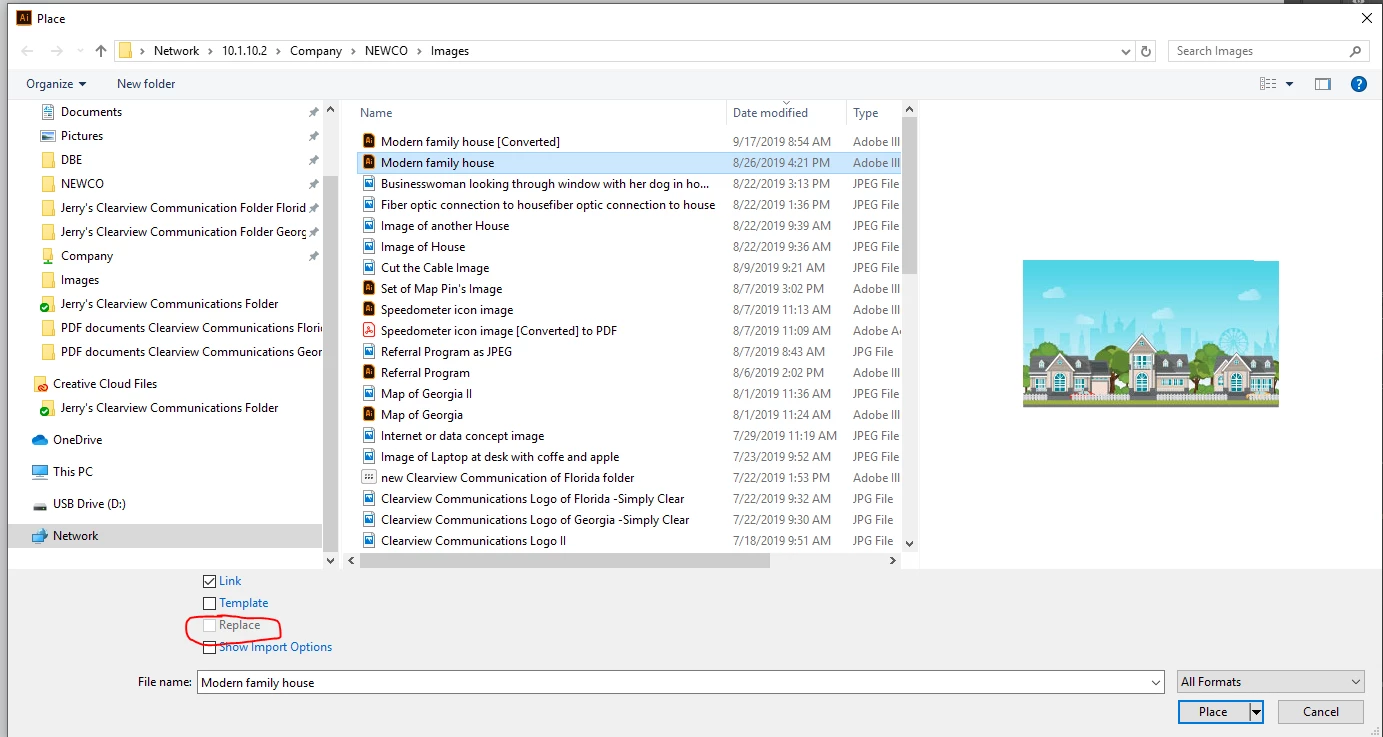Expand the address bar history dropdown
Viewport: 1383px width, 737px height.
[x=1127, y=51]
